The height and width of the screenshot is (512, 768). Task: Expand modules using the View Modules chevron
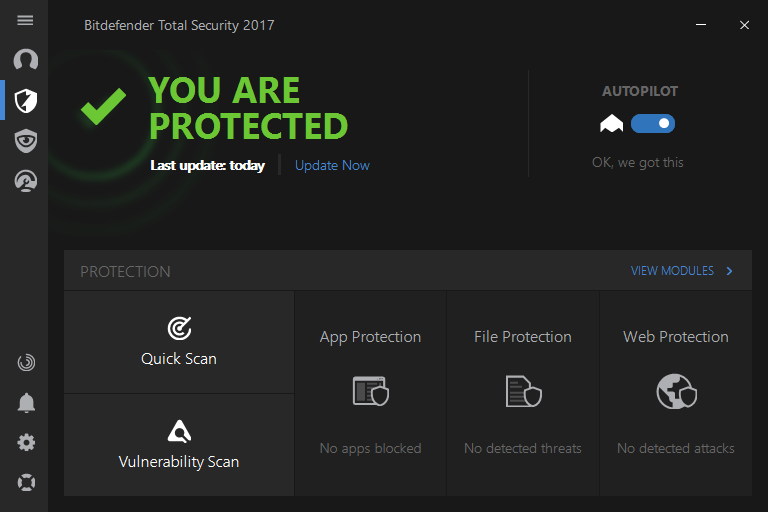[x=730, y=271]
